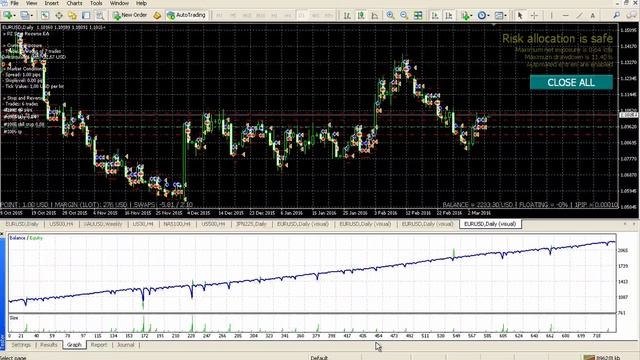Switch chart to candlesticks style

click(361, 15)
